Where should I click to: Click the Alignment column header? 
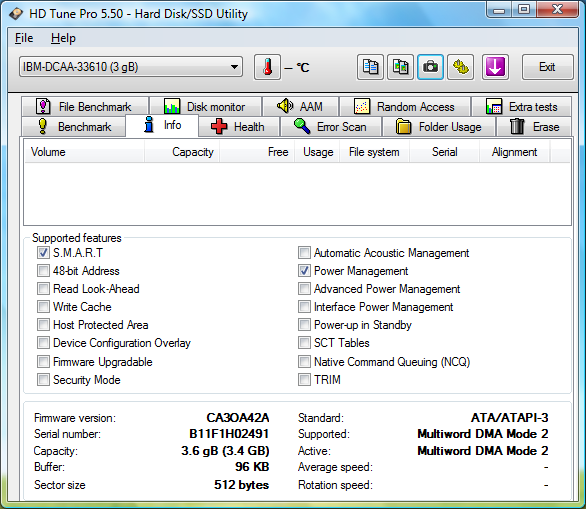[x=515, y=152]
